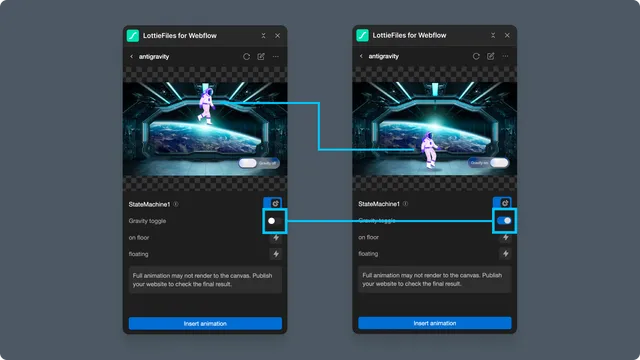Click 'Full animation may not render' notice, right panel

tap(435, 280)
